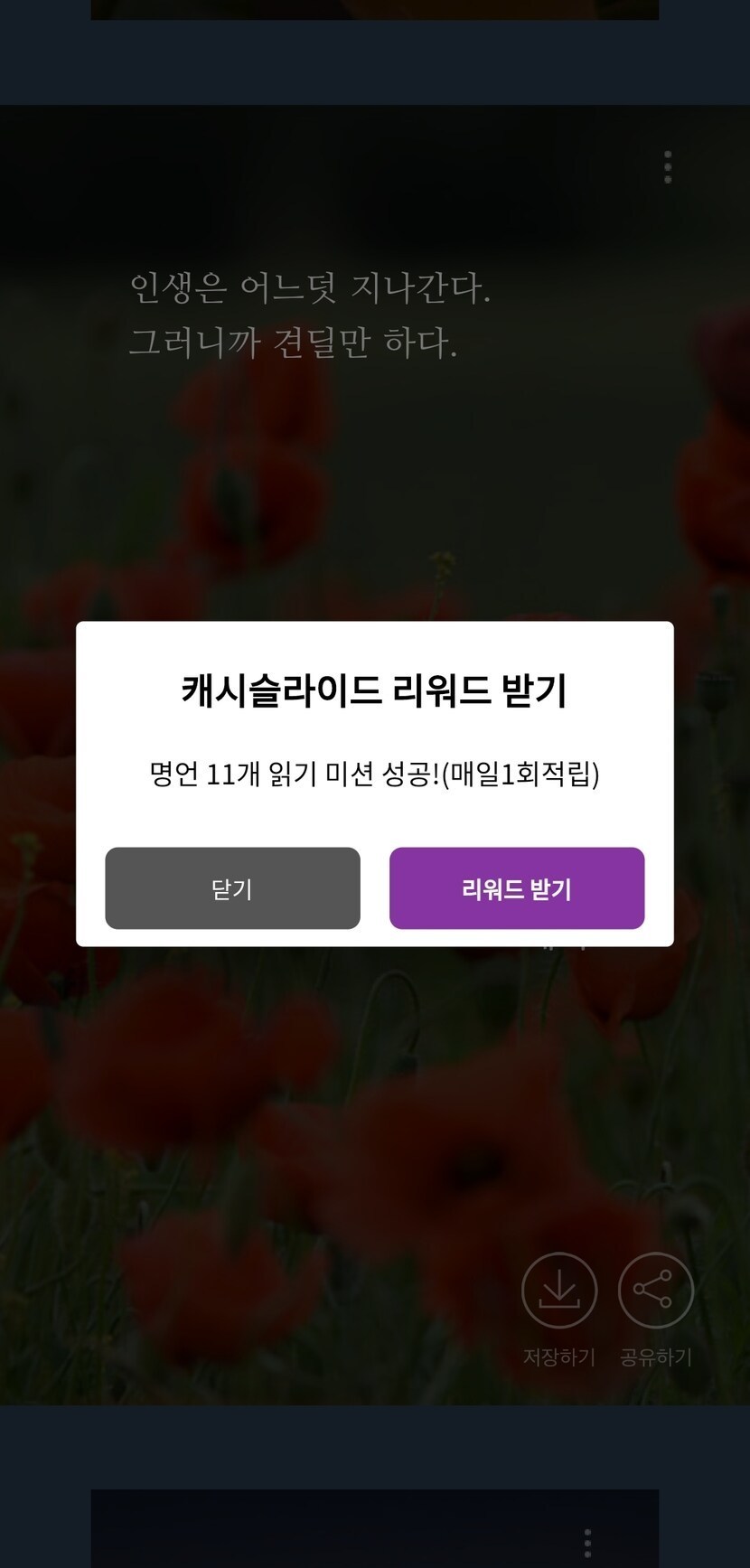Image resolution: width=750 pixels, height=1568 pixels.
Task: Claim reward with purple 리워드 받기 button
Action: (x=517, y=888)
